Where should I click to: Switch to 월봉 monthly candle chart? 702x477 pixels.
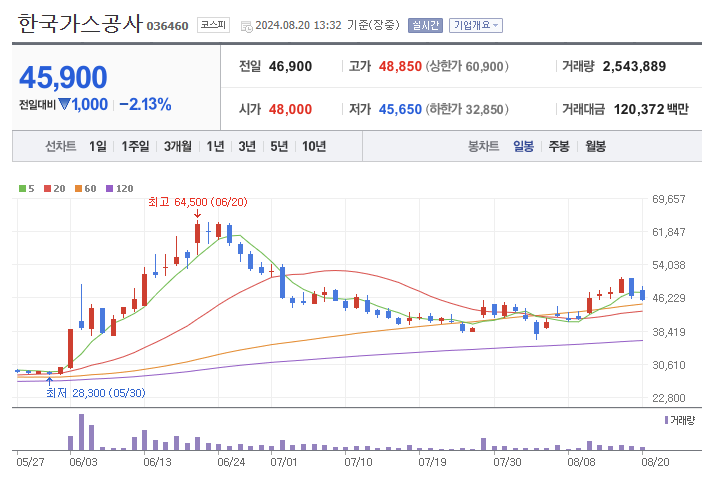point(595,146)
